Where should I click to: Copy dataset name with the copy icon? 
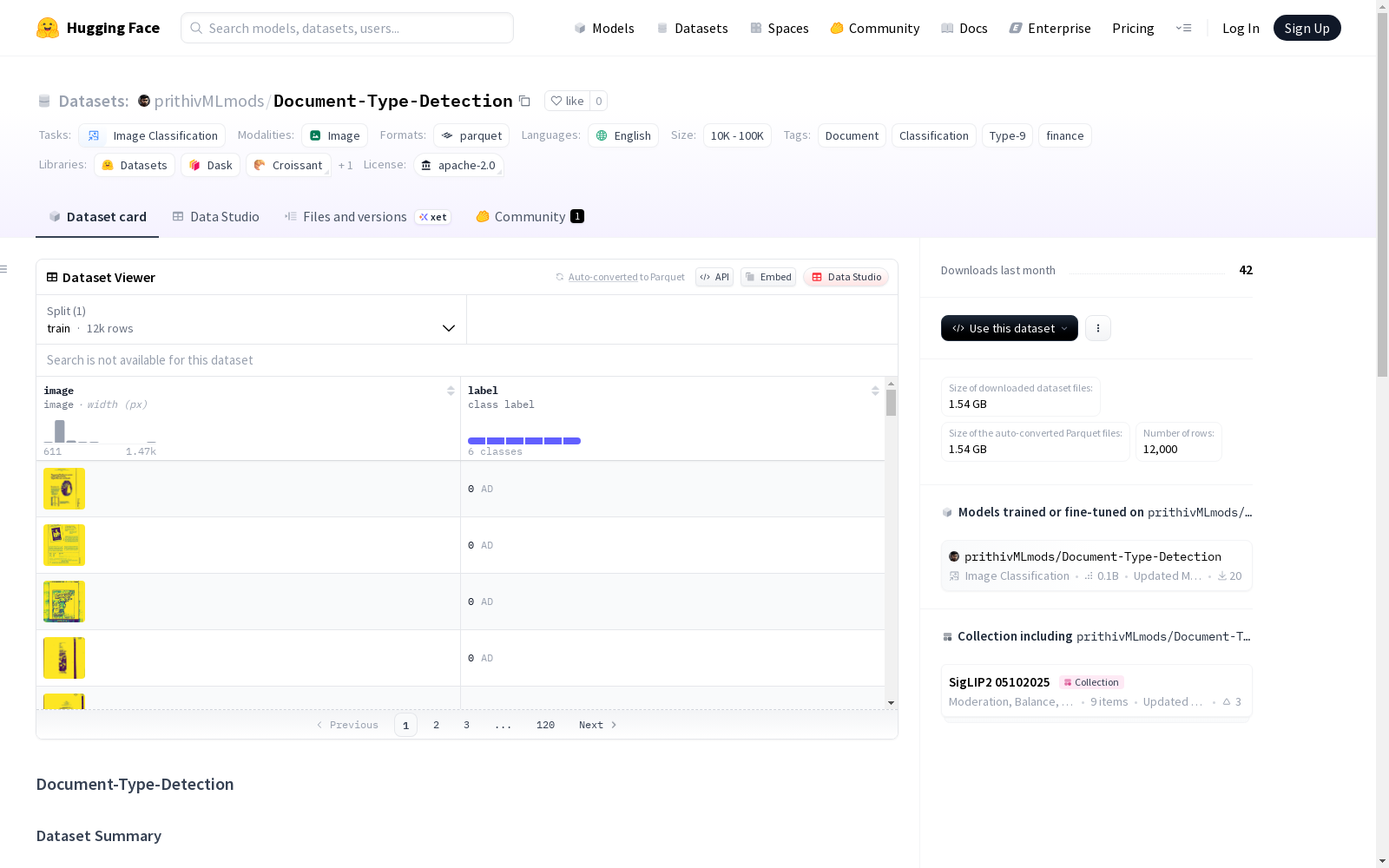524,101
